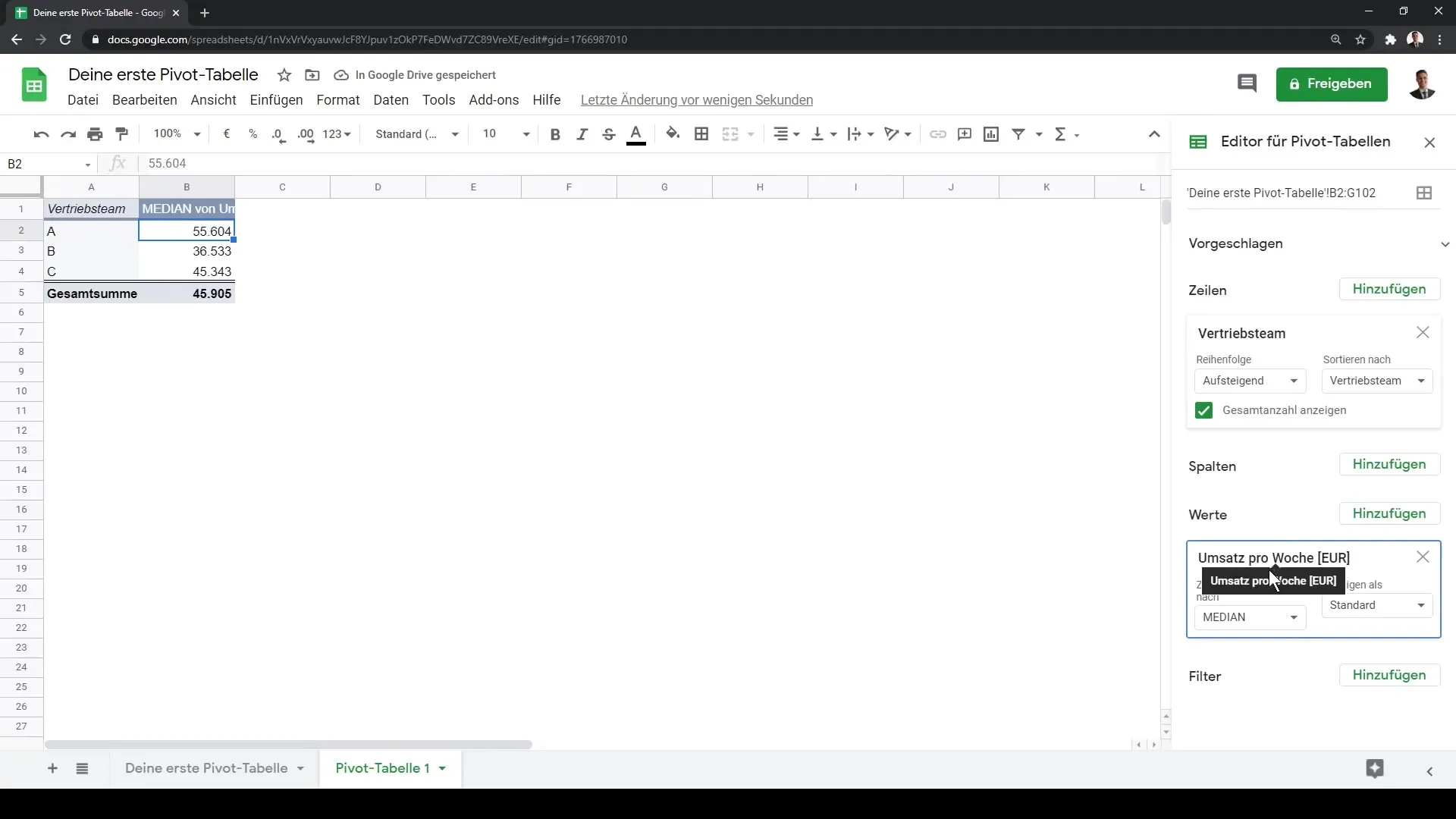Toggle bold formatting
Viewport: 1456px width, 819px height.
pos(555,134)
